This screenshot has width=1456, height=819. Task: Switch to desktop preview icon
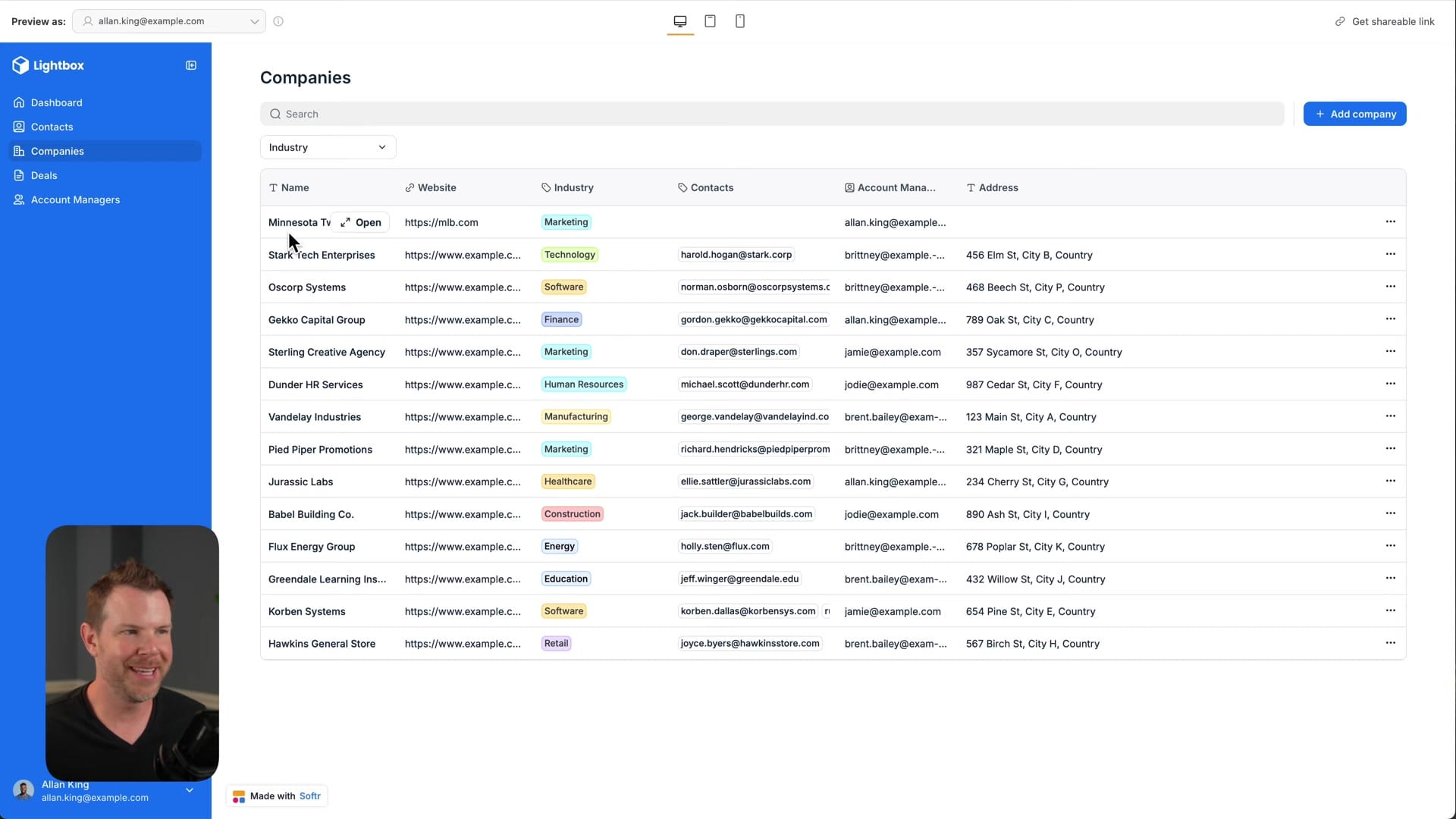(x=680, y=21)
